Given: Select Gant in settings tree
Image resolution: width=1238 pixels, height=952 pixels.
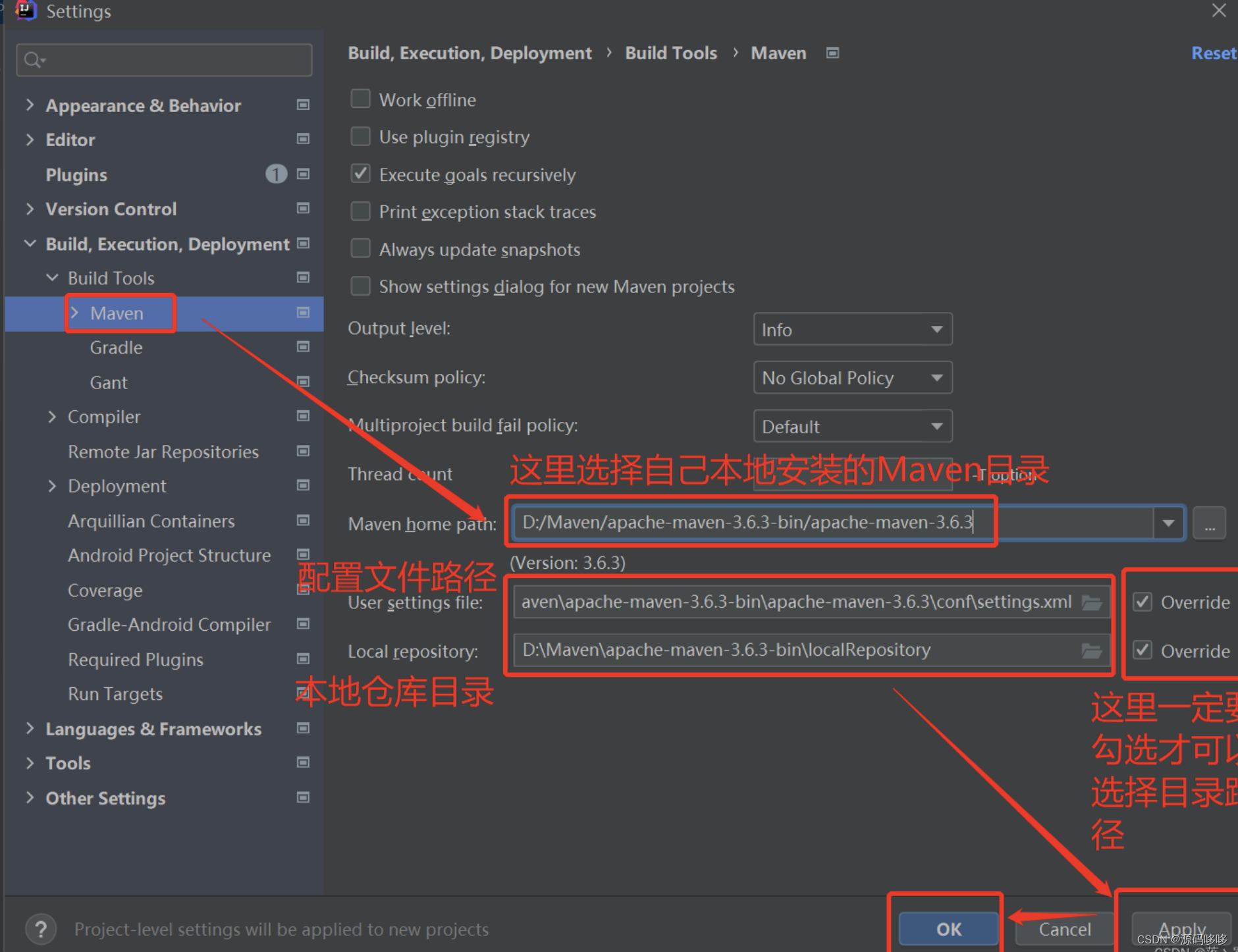Looking at the screenshot, I should click(109, 383).
